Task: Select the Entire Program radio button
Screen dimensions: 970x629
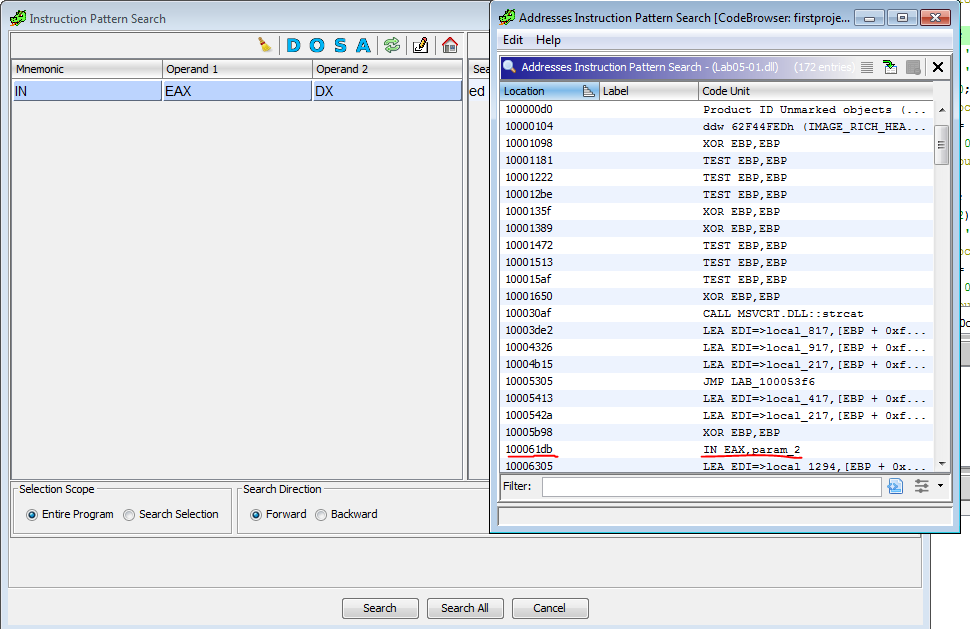Action: click(x=32, y=514)
